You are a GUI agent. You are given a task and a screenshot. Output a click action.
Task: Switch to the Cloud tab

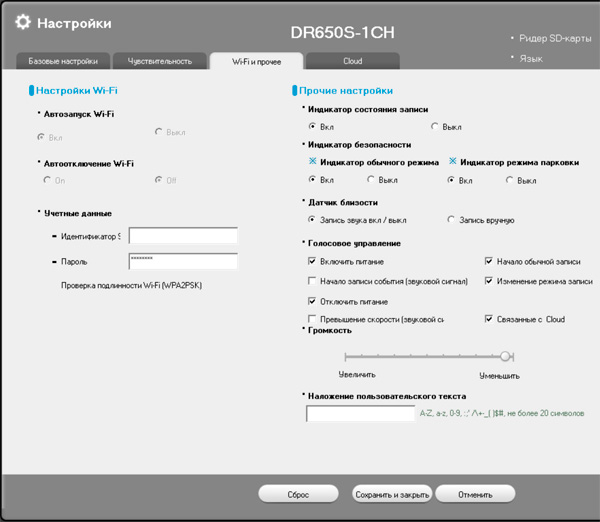point(352,61)
